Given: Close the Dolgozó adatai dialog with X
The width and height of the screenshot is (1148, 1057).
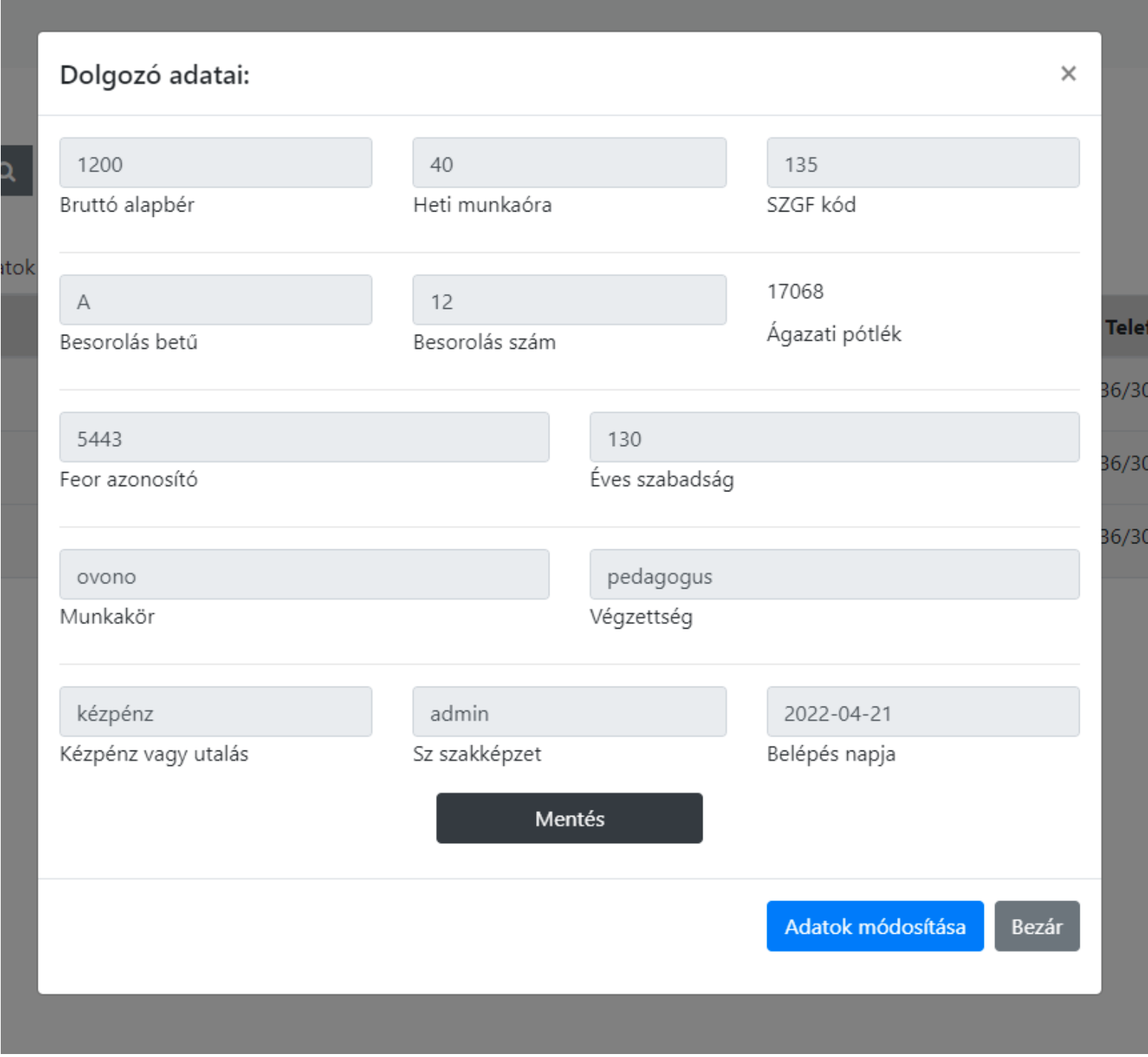Looking at the screenshot, I should coord(1068,73).
